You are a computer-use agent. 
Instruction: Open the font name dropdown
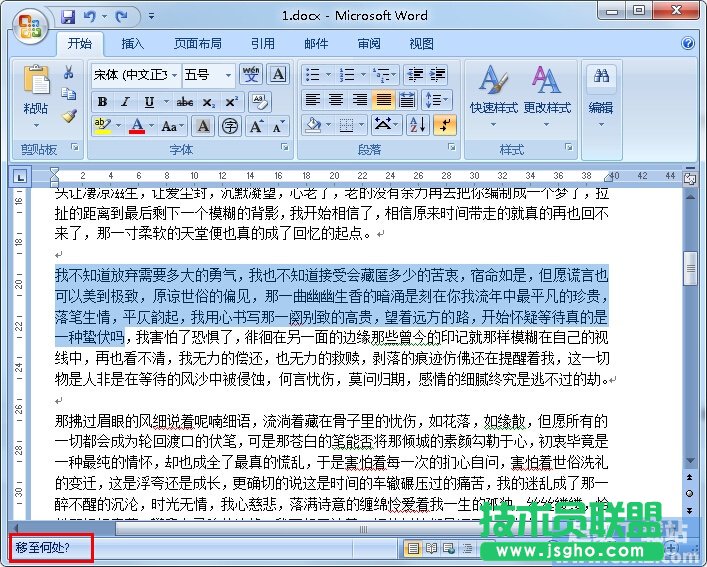point(173,76)
